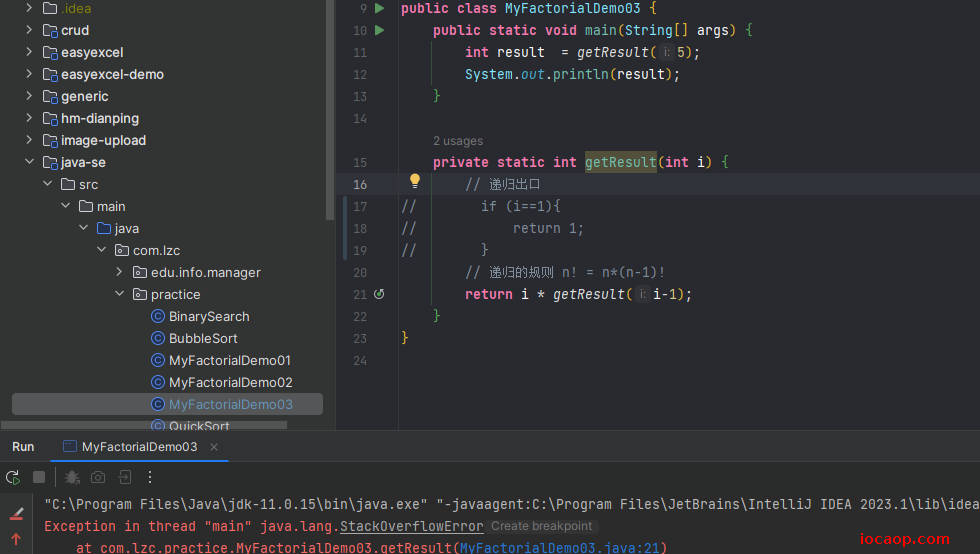This screenshot has width=980, height=554.
Task: Open the Run toolbar more options menu
Action: tap(150, 478)
